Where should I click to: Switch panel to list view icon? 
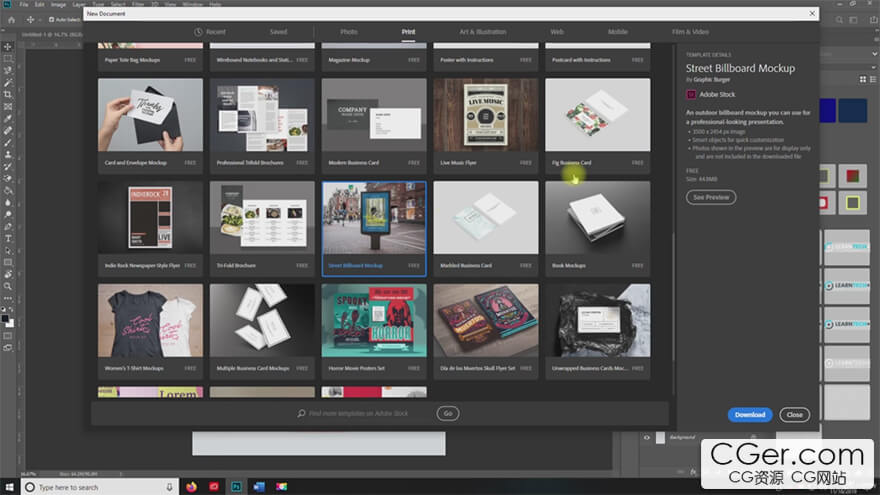873,80
